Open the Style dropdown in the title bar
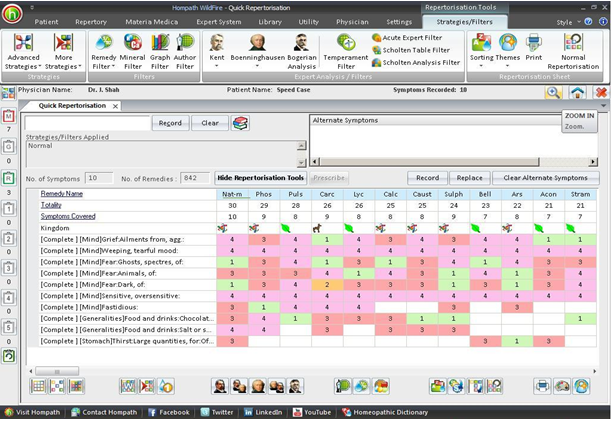Screen dimensions: 612x421 pos(568,22)
